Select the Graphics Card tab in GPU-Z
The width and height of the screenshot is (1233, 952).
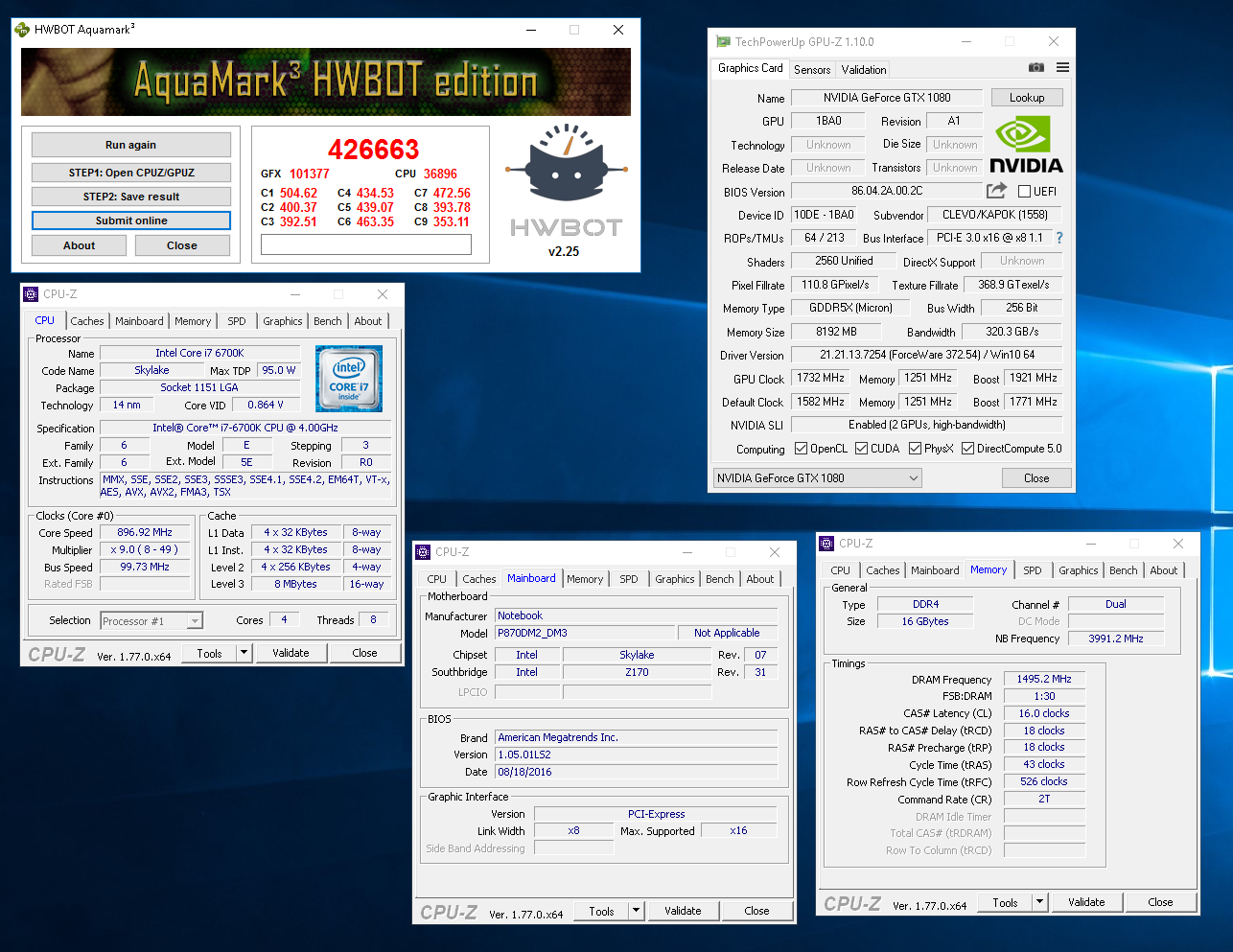click(x=751, y=68)
